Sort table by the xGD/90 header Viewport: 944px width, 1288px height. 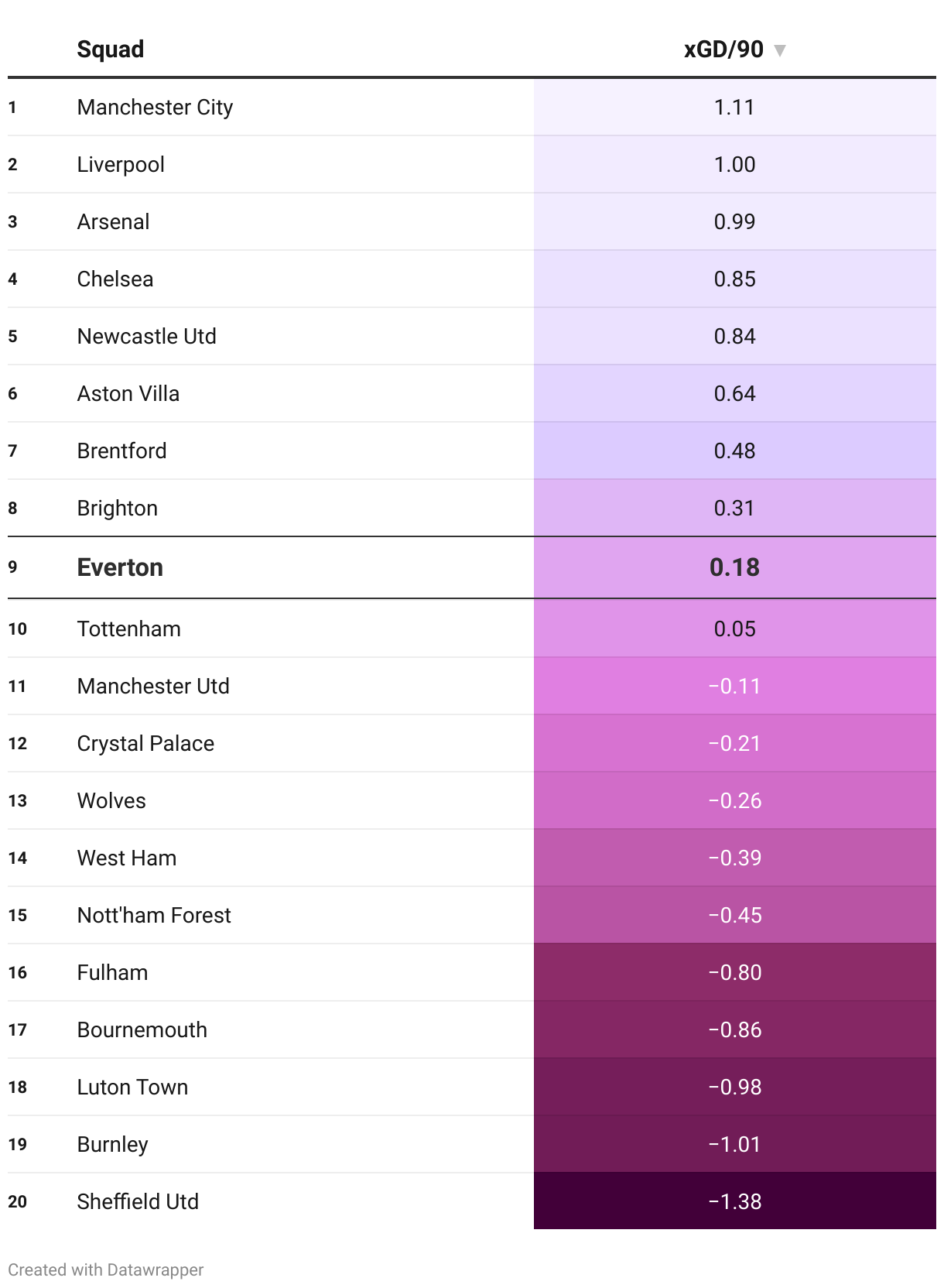click(x=723, y=50)
